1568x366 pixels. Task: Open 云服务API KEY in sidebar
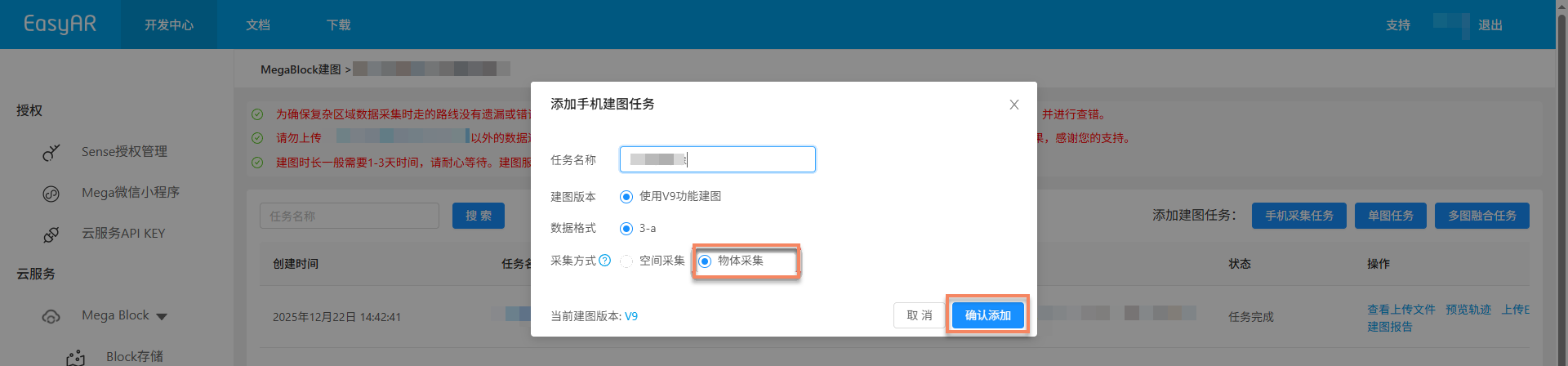pyautogui.click(x=123, y=233)
